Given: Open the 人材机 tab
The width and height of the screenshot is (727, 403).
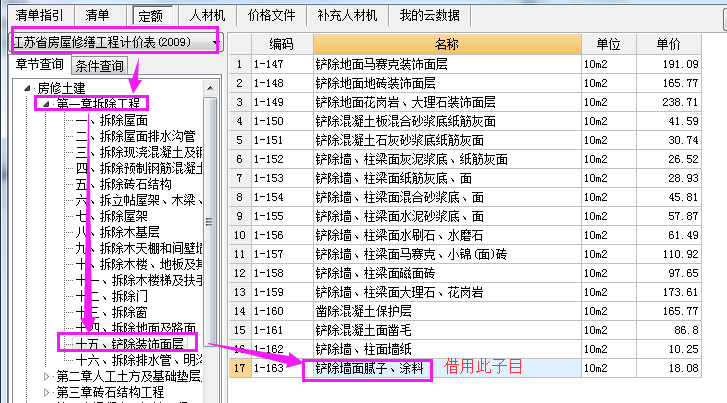Looking at the screenshot, I should (207, 15).
